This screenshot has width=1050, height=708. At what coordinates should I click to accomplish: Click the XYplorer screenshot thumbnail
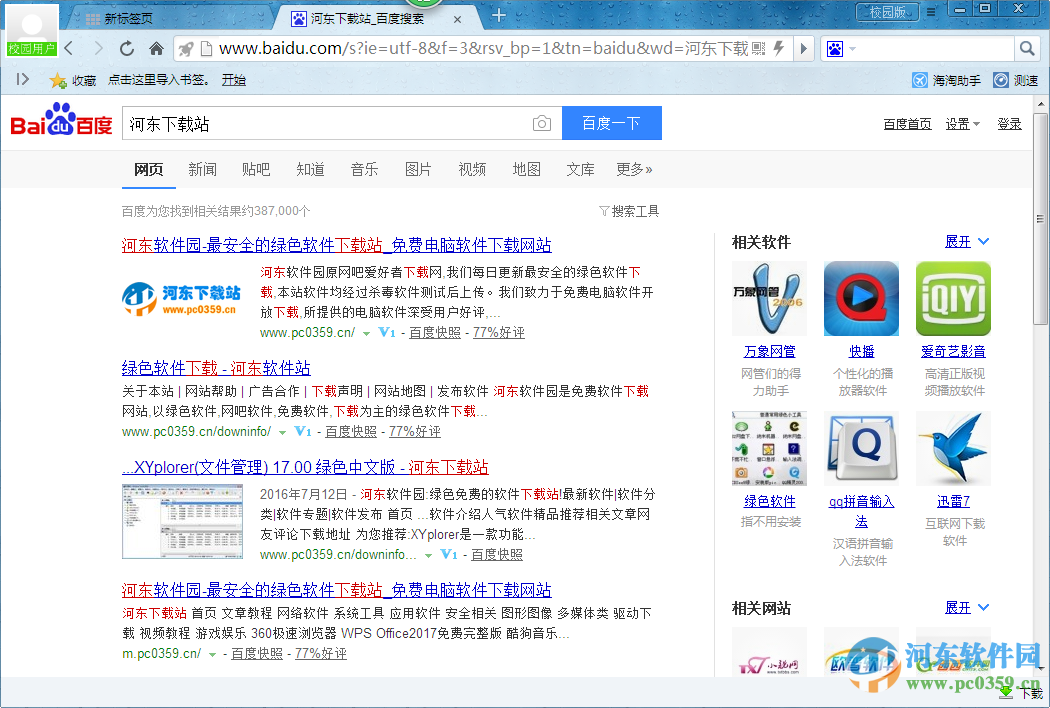click(182, 522)
